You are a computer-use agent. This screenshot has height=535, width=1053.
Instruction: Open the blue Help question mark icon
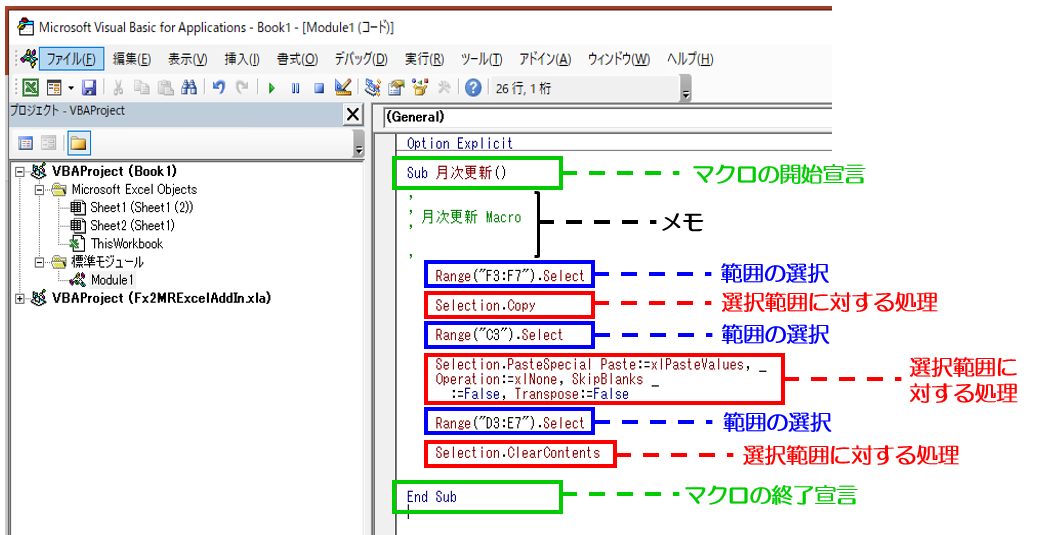click(473, 88)
